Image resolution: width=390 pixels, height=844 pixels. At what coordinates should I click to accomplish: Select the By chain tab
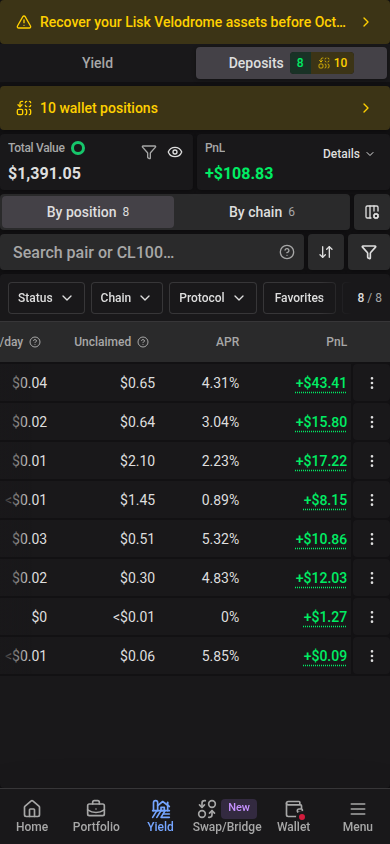point(261,212)
